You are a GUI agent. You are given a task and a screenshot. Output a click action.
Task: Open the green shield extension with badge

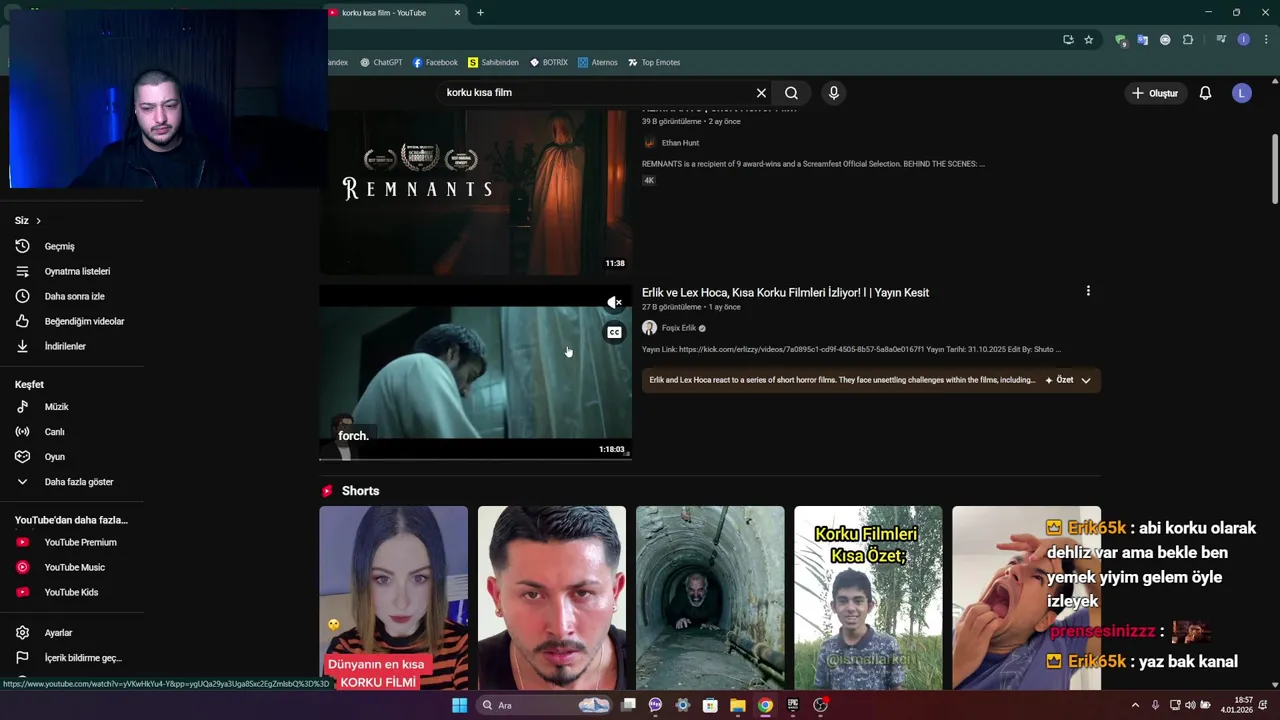1121,40
